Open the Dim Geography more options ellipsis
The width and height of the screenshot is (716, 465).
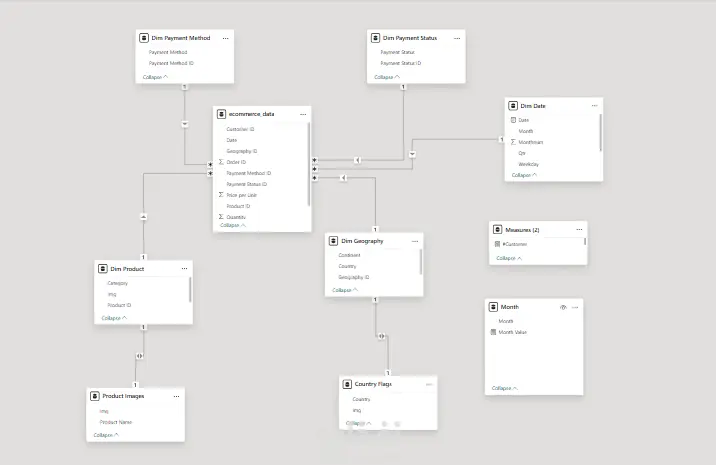click(415, 241)
